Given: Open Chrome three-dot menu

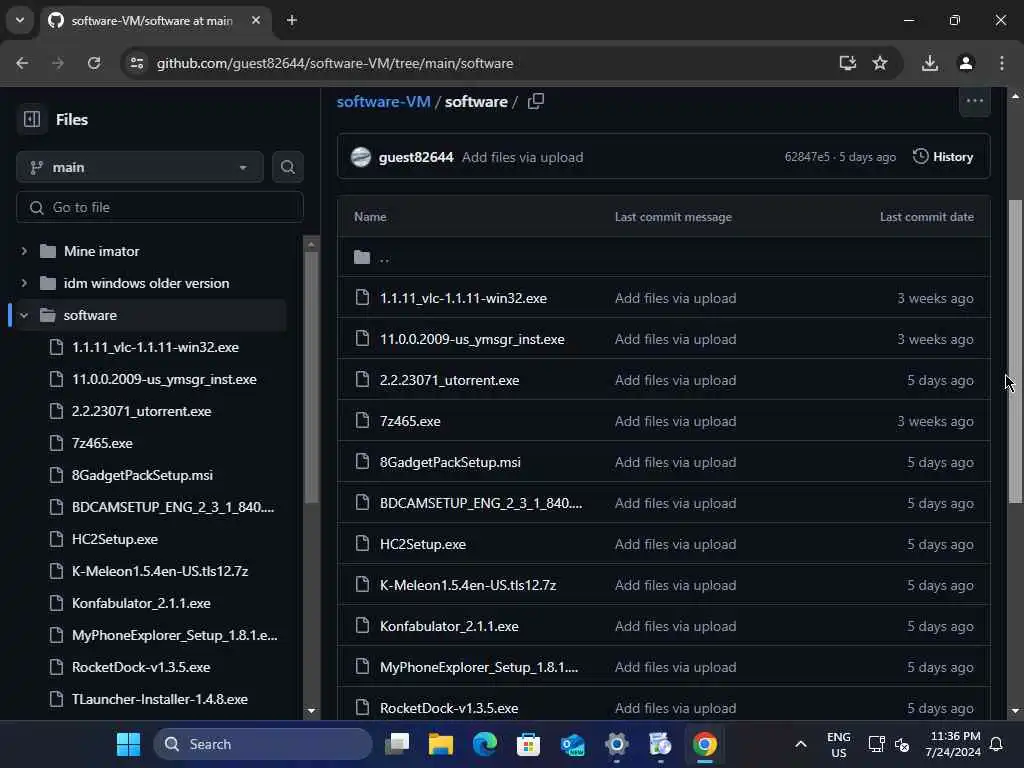Looking at the screenshot, I should (x=1002, y=63).
